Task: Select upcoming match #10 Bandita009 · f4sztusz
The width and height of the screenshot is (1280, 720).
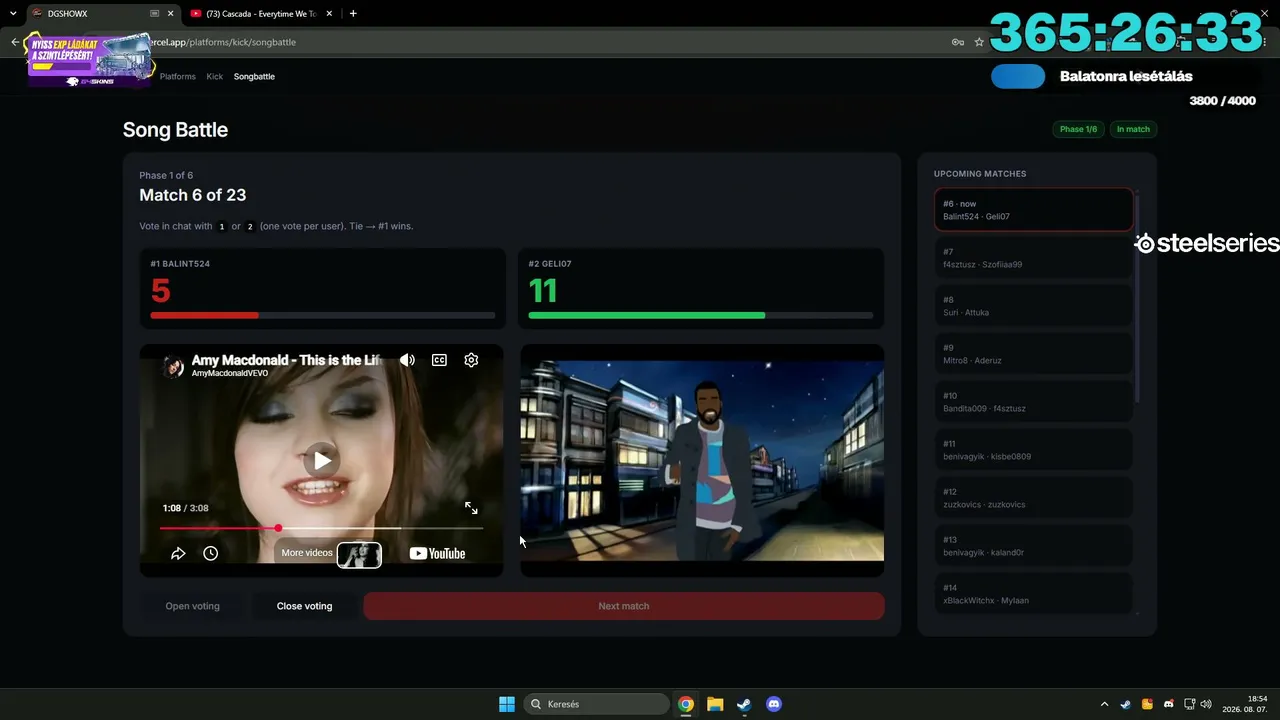Action: (1034, 402)
